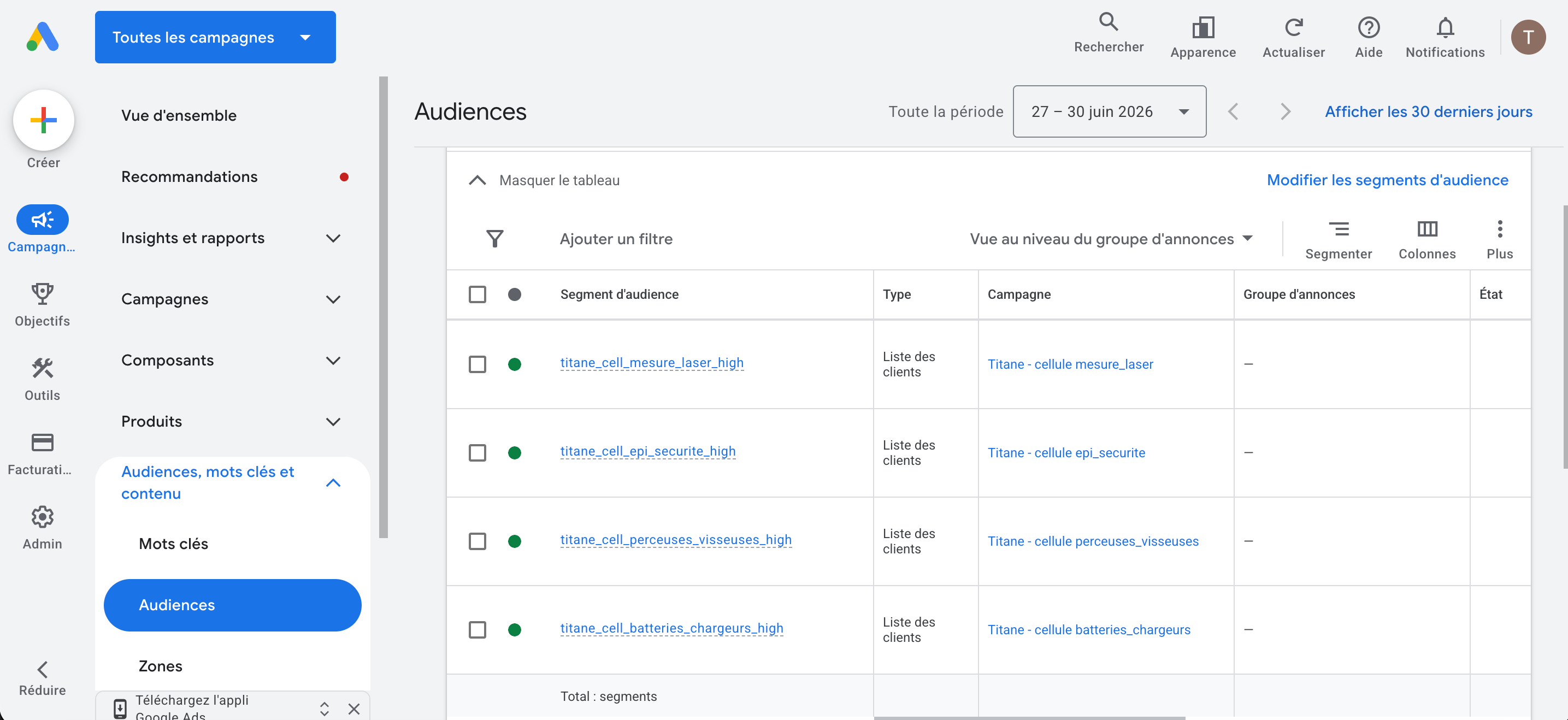Select Audiences submenu item

click(233, 605)
